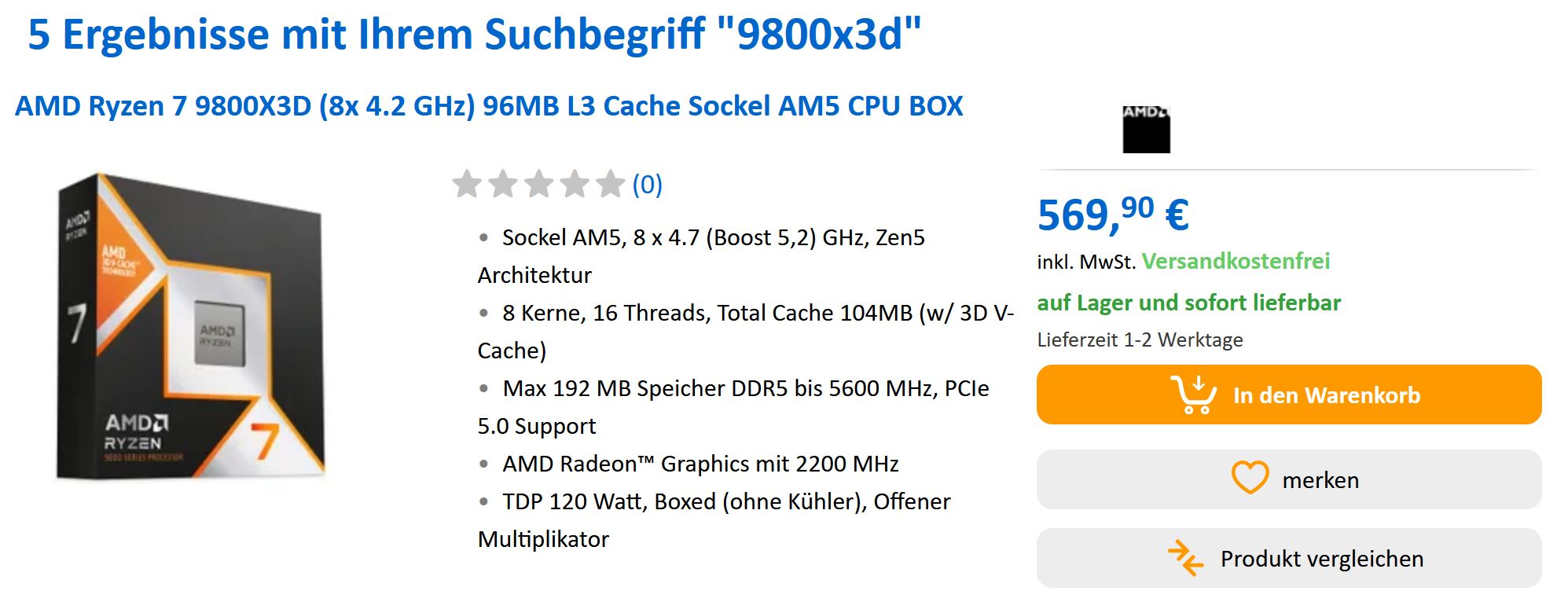Click the 569,90 € price
The image size is (1568, 613).
coord(1112,215)
